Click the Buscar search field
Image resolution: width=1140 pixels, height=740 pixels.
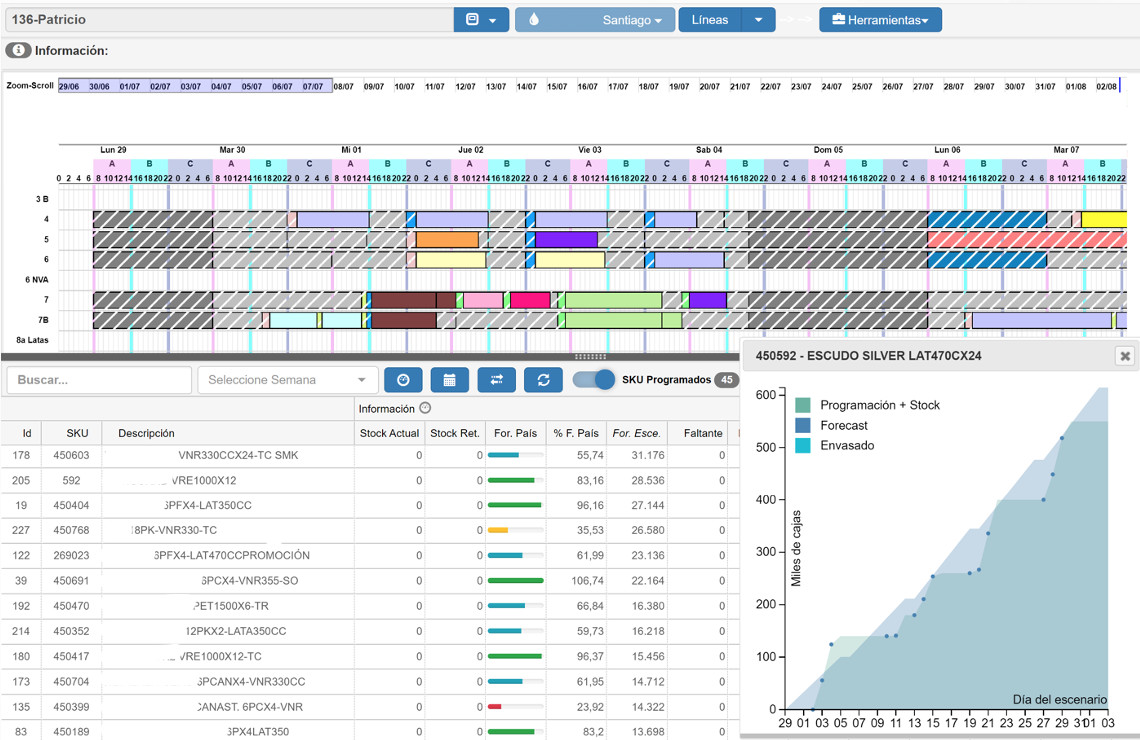99,379
